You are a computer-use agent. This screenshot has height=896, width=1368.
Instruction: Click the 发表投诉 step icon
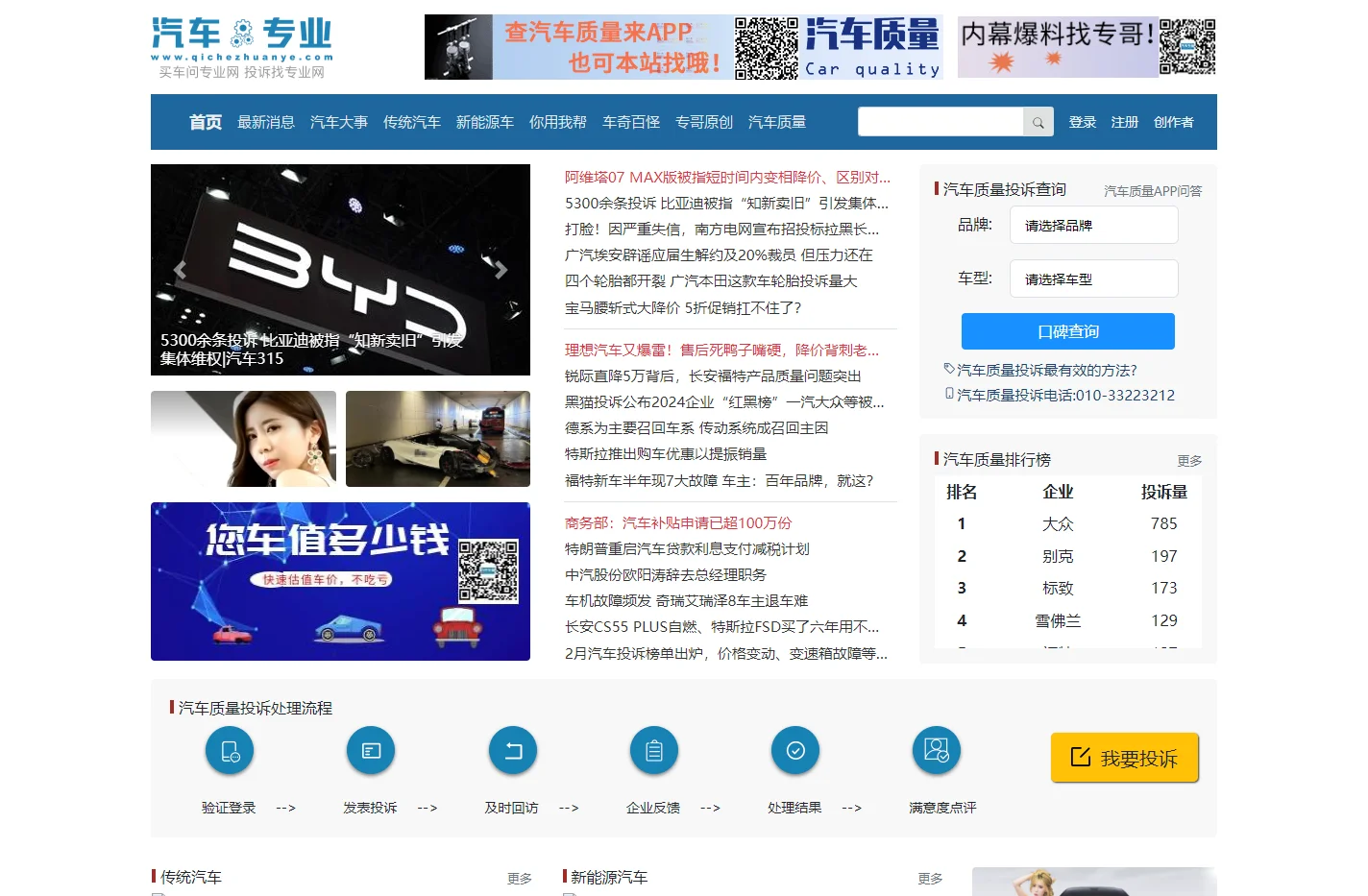tap(371, 751)
